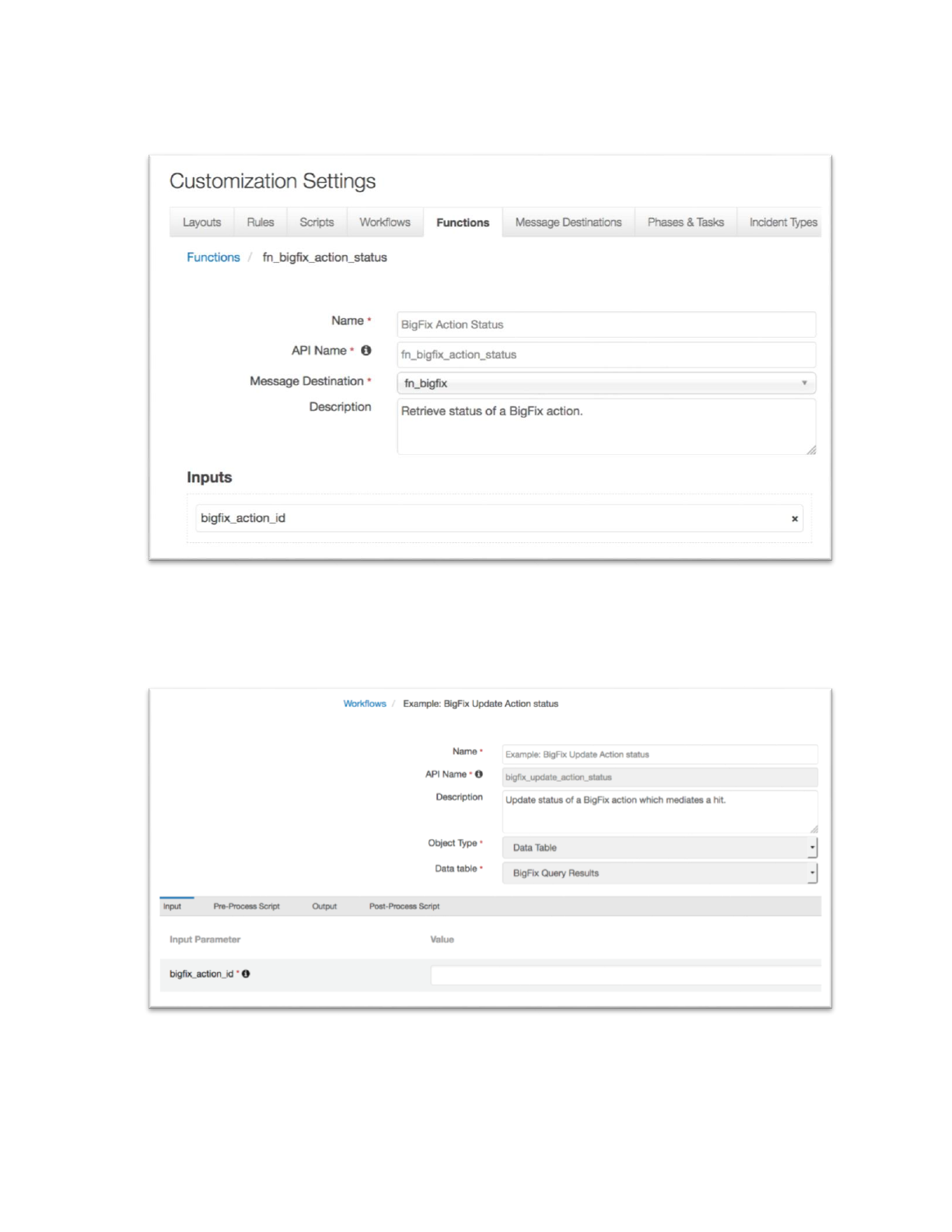
Task: Switch to Pre-Process Script tab
Action: click(x=247, y=907)
